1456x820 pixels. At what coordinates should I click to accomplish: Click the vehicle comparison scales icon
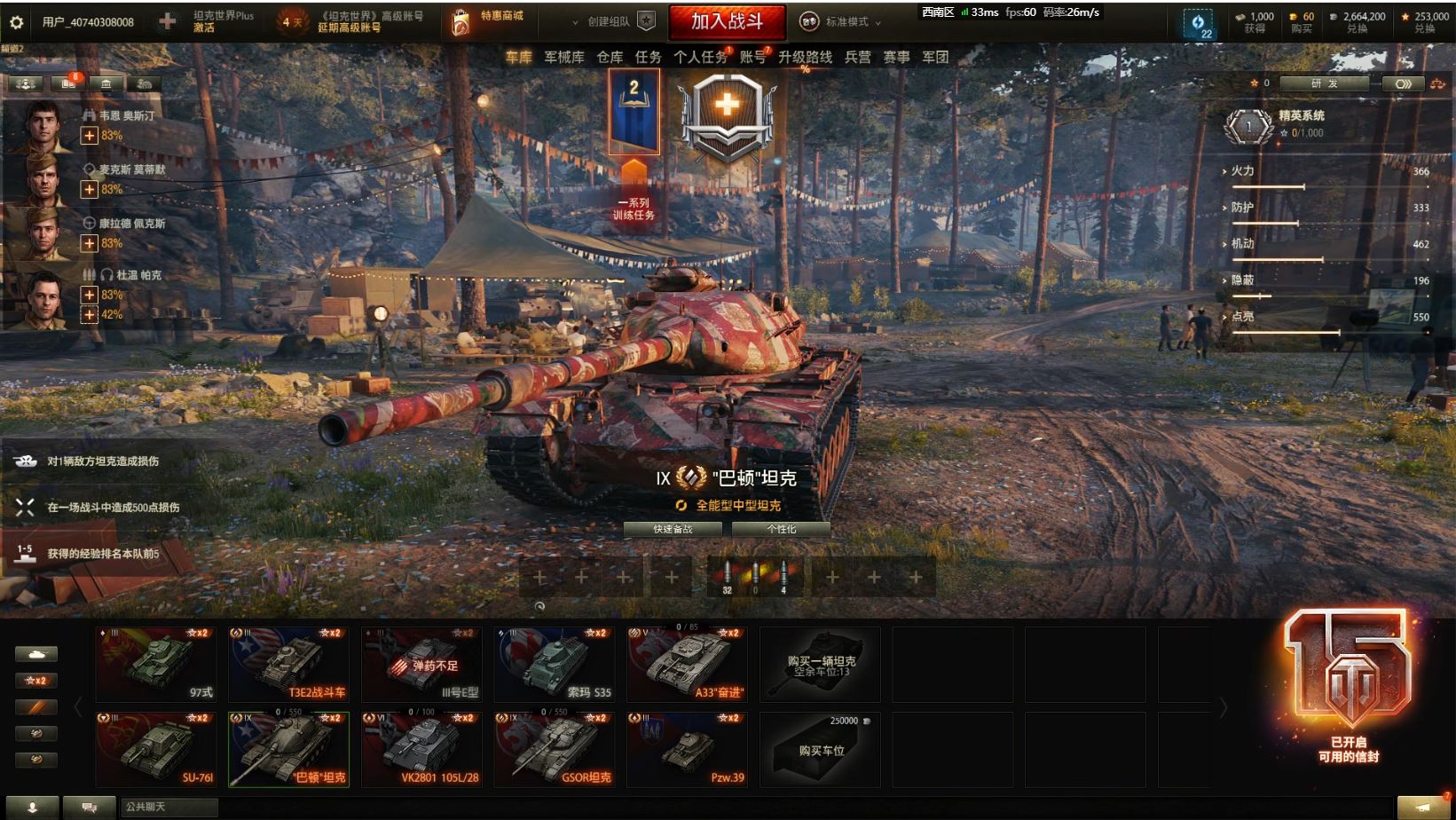(x=1437, y=83)
